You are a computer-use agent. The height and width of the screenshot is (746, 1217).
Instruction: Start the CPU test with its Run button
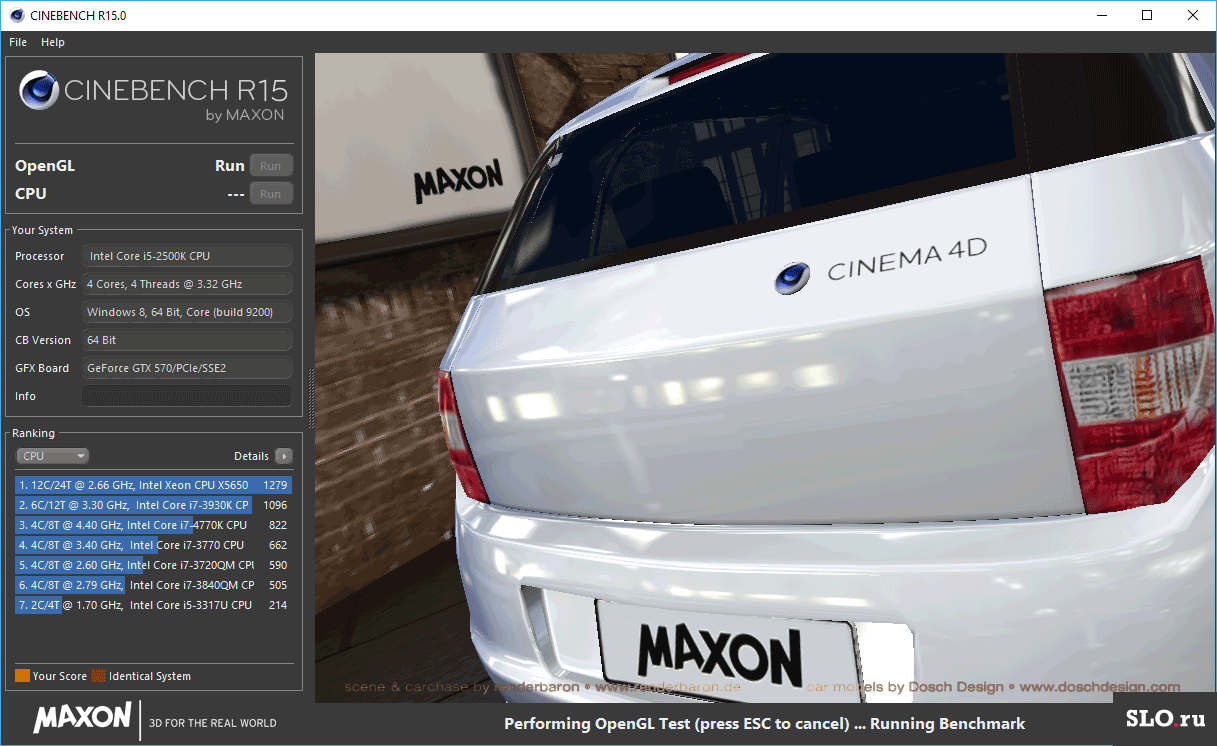point(271,194)
